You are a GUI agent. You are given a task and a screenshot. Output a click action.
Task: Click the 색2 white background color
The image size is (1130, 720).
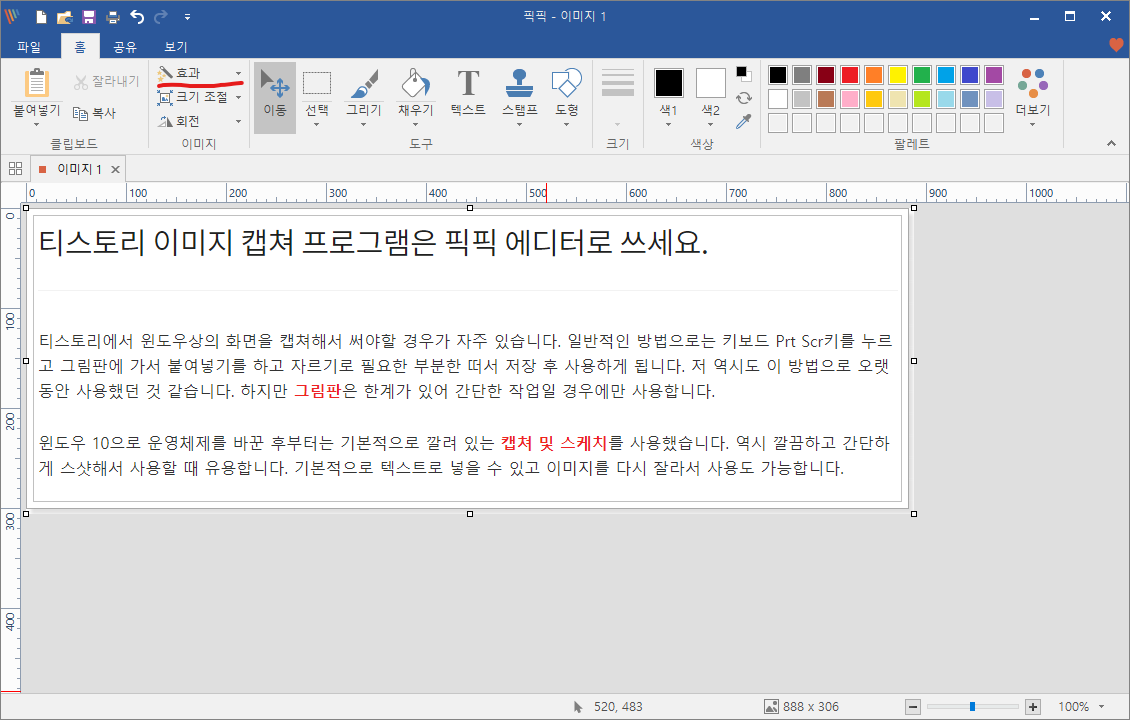pyautogui.click(x=711, y=83)
